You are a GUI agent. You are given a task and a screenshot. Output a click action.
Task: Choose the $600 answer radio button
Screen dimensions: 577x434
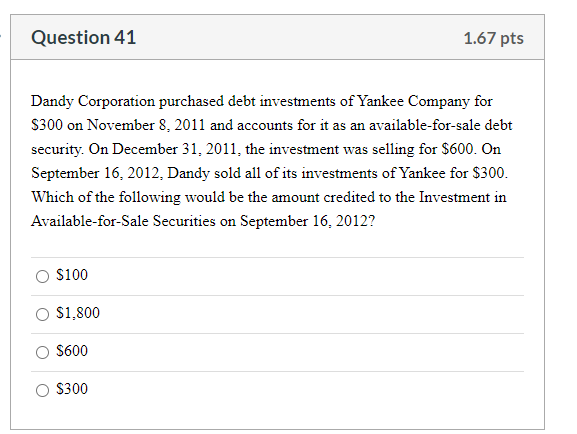coord(42,352)
